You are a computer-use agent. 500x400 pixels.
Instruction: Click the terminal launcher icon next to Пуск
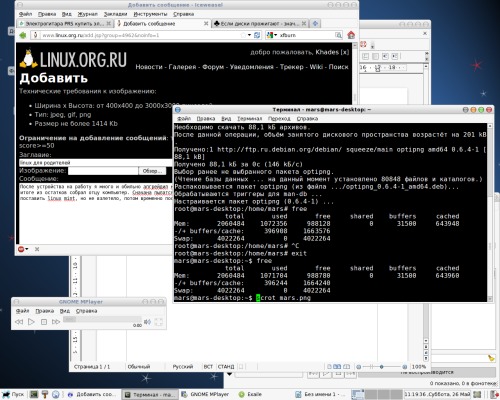[x=33, y=394]
